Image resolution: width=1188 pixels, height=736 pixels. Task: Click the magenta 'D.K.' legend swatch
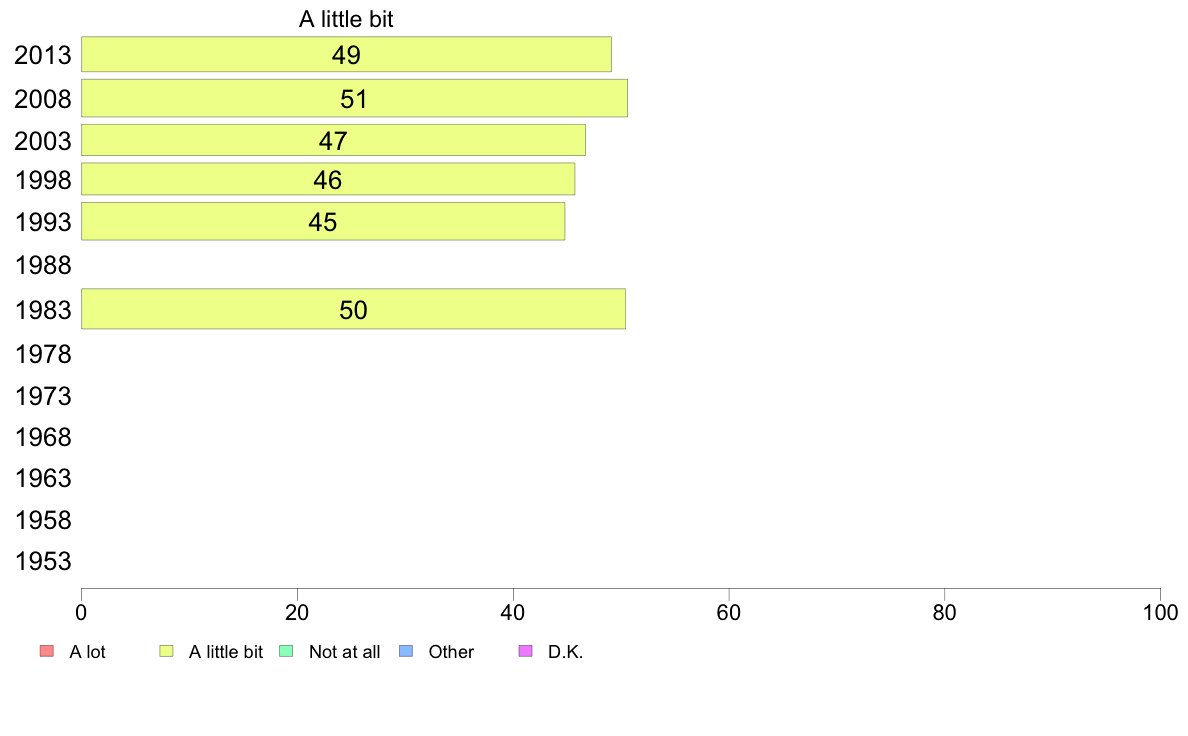[526, 651]
